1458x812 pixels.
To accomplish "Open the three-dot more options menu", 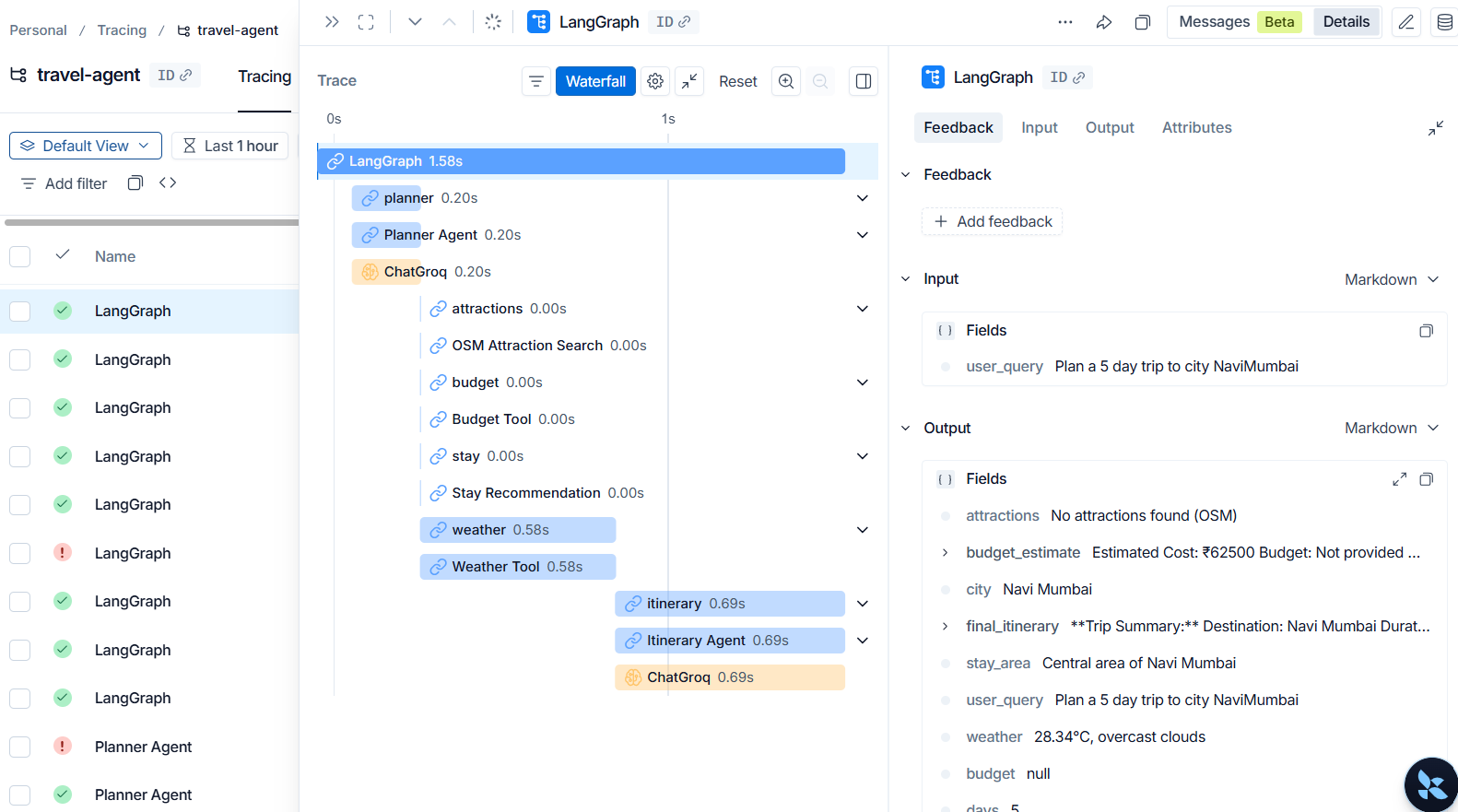I will (1065, 22).
